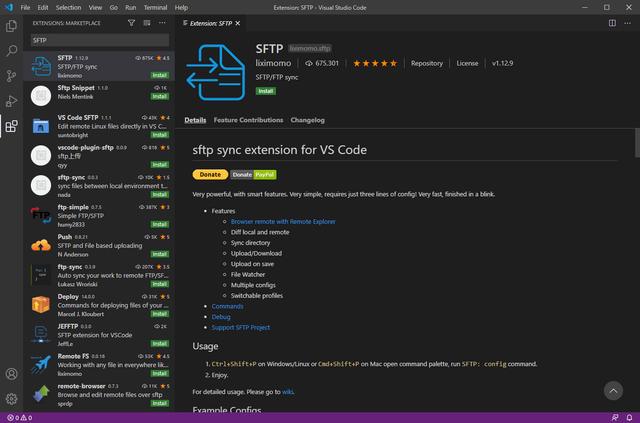Viewport: 640px width, 423px height.
Task: Open Browser remote with Remote Explorer link
Action: click(283, 221)
